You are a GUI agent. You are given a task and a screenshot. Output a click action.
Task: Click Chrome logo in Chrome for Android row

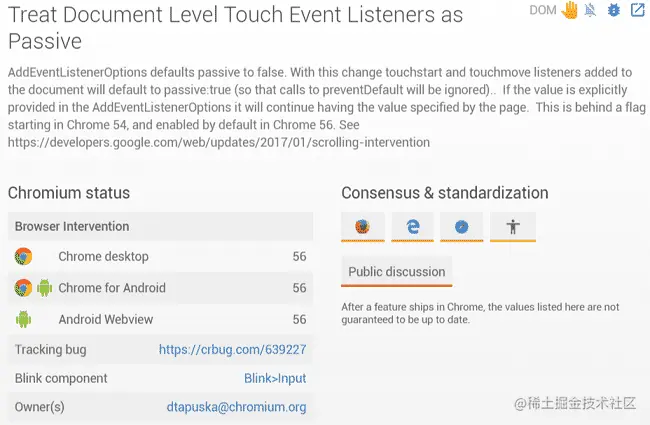[23, 288]
